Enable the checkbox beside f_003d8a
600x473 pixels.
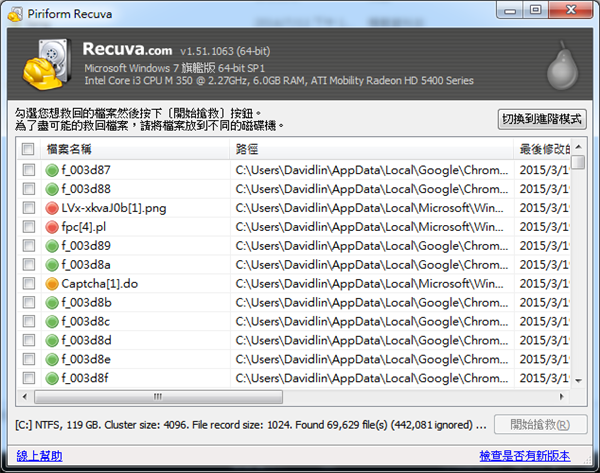(x=28, y=265)
